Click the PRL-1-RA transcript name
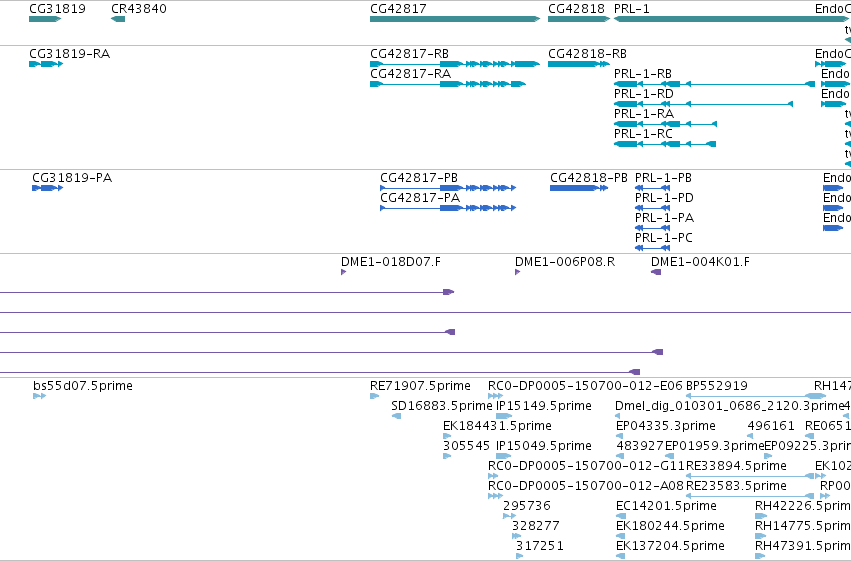Image resolution: width=851 pixels, height=561 pixels. point(644,114)
